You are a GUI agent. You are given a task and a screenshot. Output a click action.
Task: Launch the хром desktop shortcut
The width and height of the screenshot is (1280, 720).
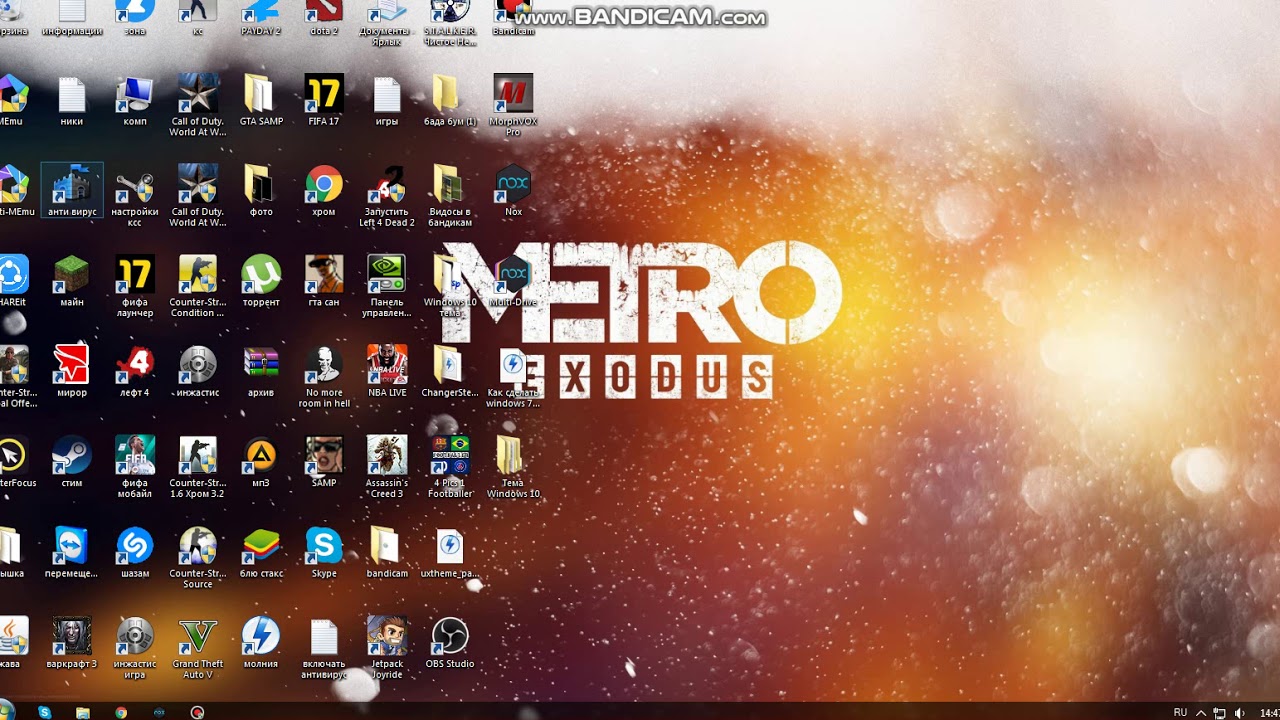(324, 192)
